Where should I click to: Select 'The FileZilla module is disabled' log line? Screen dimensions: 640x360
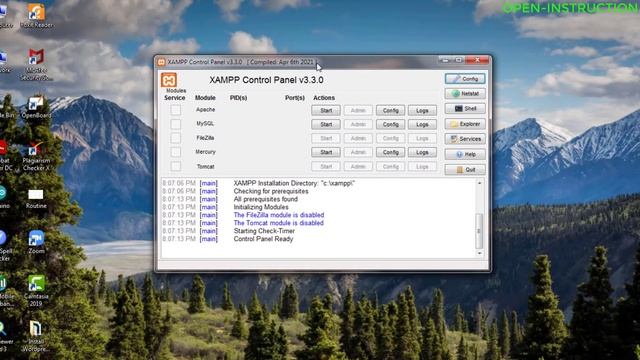[x=279, y=215]
